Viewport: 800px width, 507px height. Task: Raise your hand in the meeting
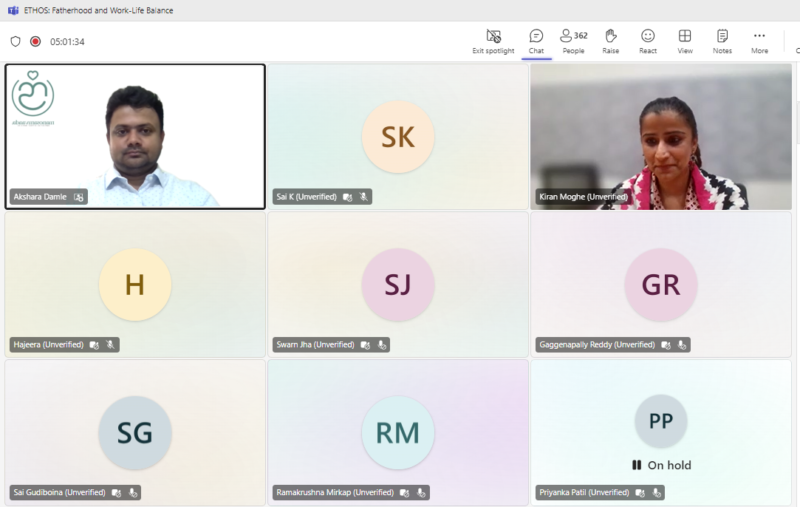pos(610,41)
